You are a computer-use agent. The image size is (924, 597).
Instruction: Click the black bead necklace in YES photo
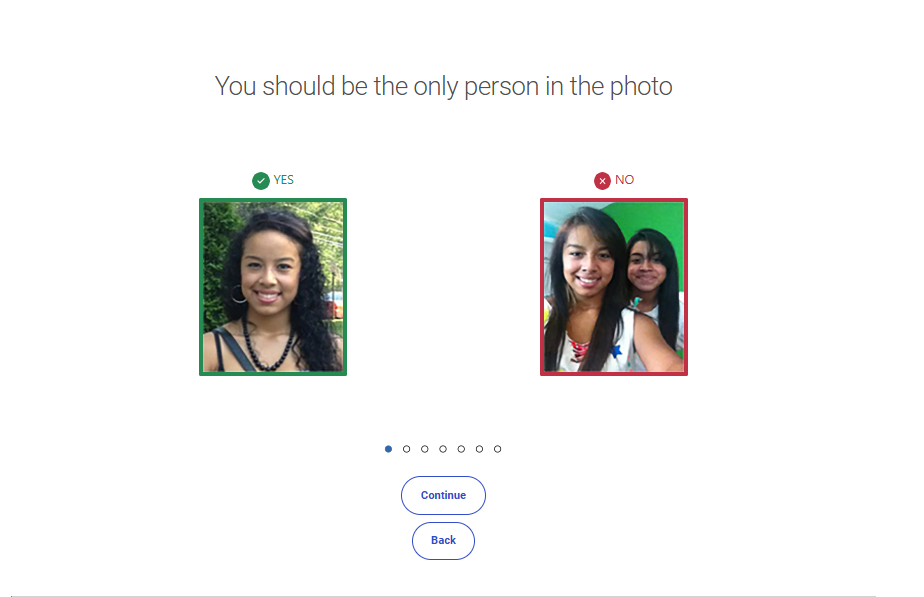pyautogui.click(x=268, y=348)
